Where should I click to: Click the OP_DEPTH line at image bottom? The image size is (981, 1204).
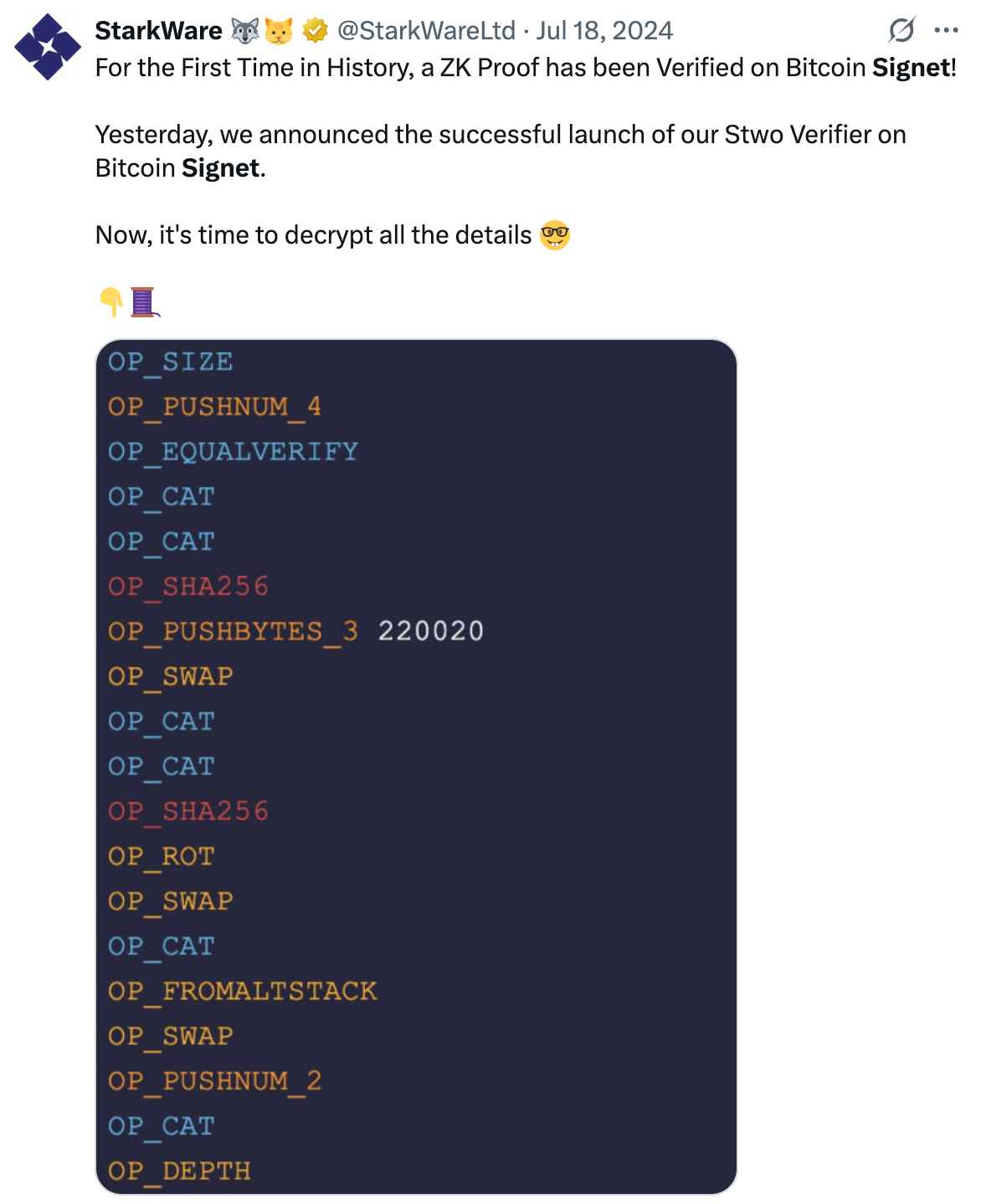[x=179, y=1171]
